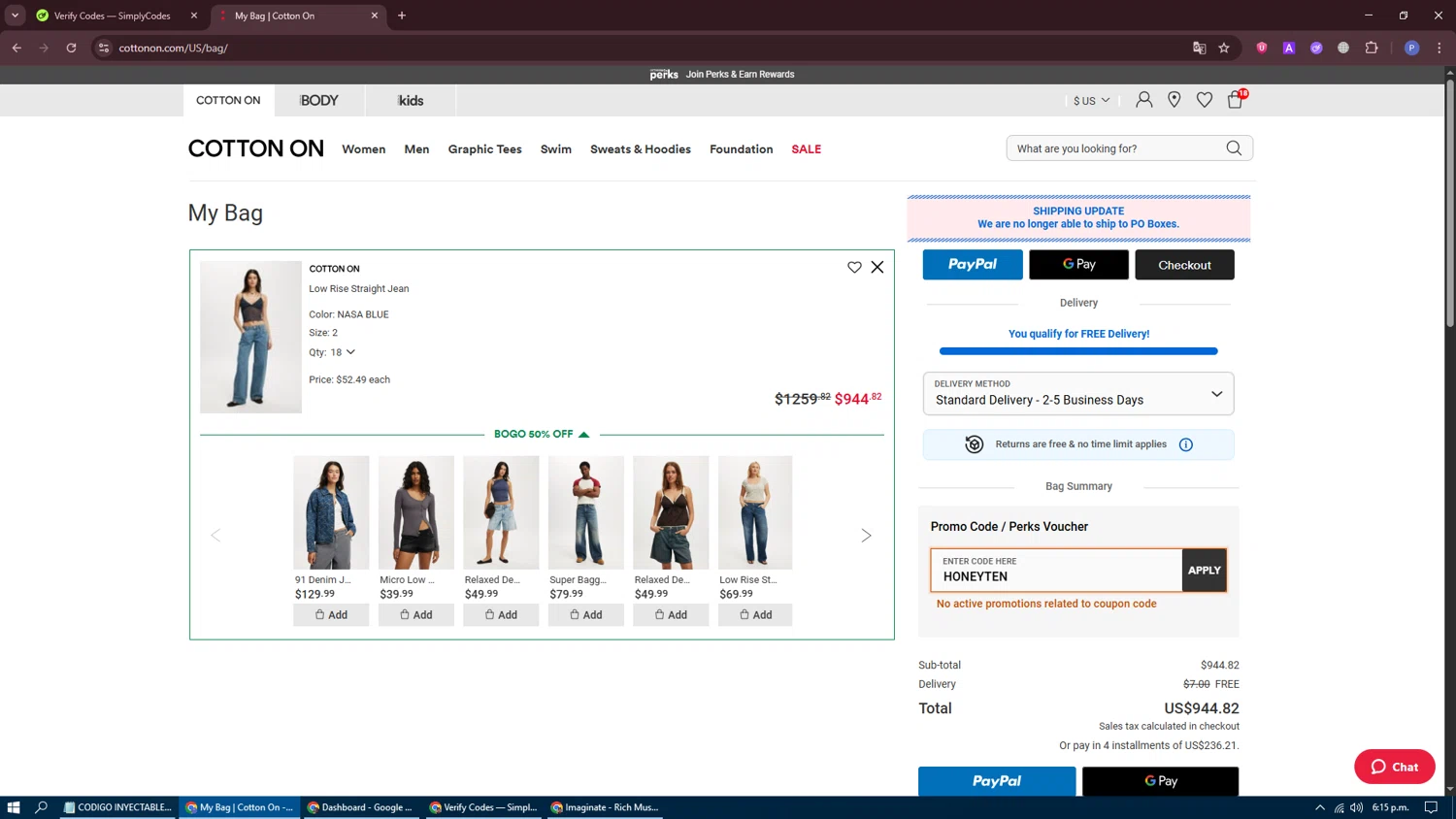Reload the page in browser toolbar
Viewport: 1456px width, 819px height.
coord(71,48)
